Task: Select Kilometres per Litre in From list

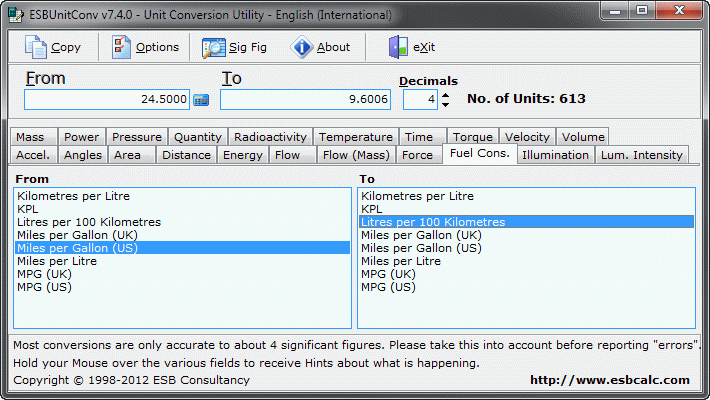Action: (x=73, y=196)
